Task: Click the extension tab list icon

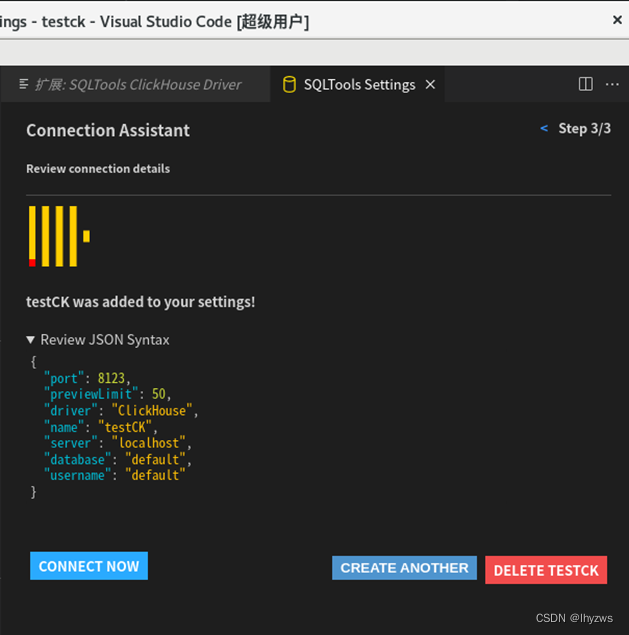Action: click(x=24, y=84)
